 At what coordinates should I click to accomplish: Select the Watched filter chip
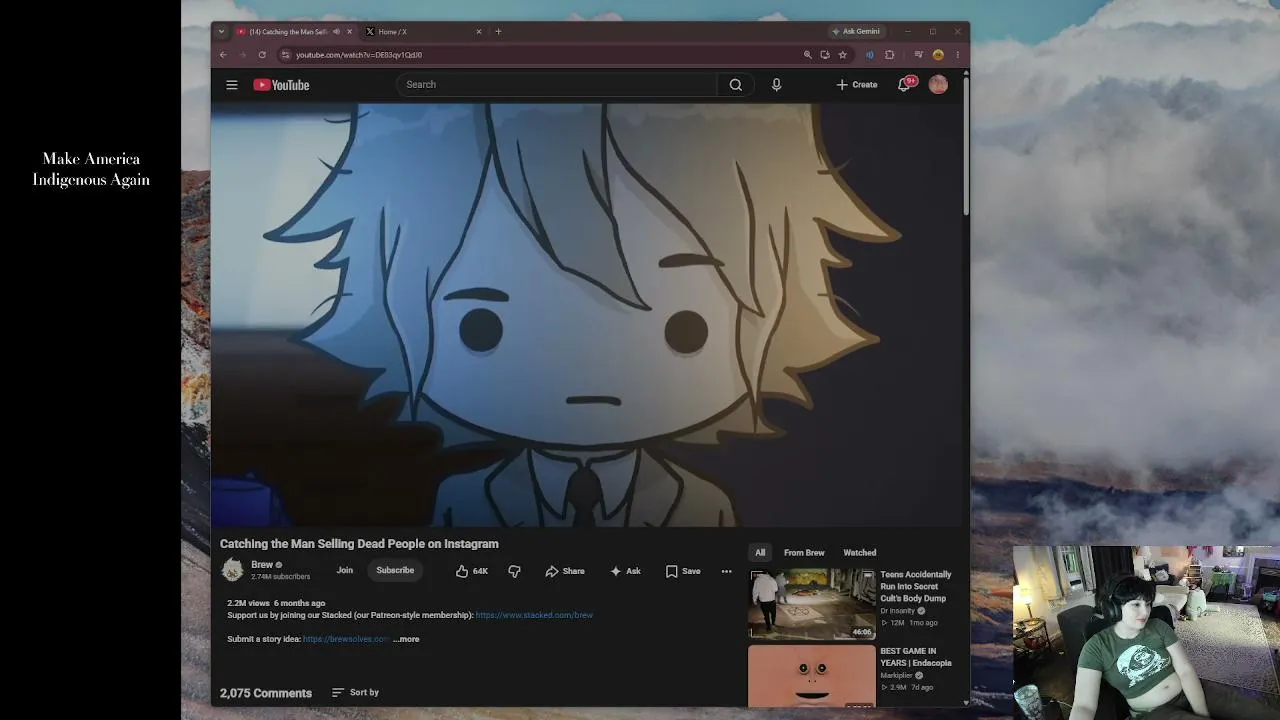tap(860, 553)
